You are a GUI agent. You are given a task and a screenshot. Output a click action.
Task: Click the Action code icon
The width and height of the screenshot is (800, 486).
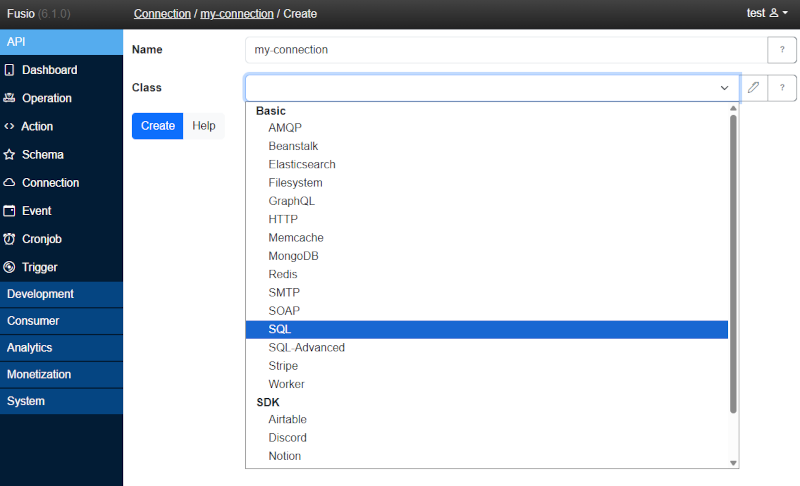(x=10, y=126)
